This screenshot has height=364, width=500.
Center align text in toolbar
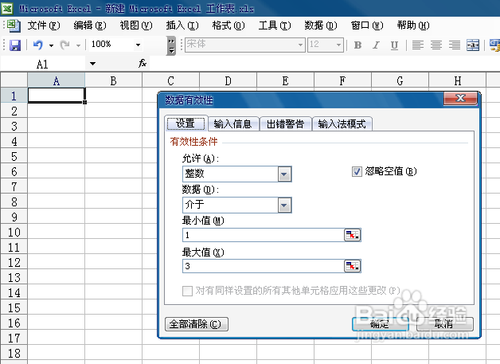[x=436, y=45]
